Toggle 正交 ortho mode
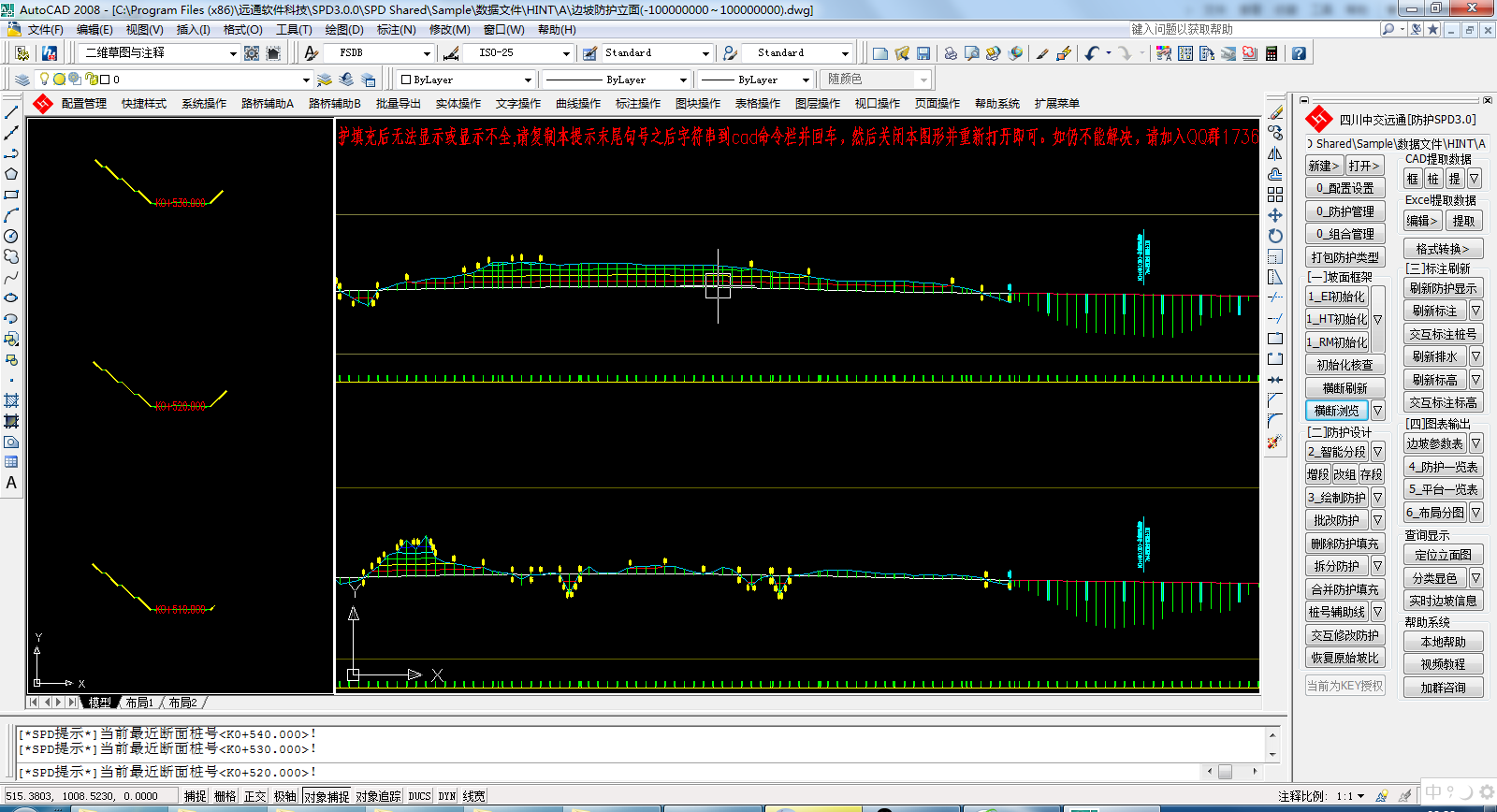Viewport: 1497px width, 812px height. (254, 796)
